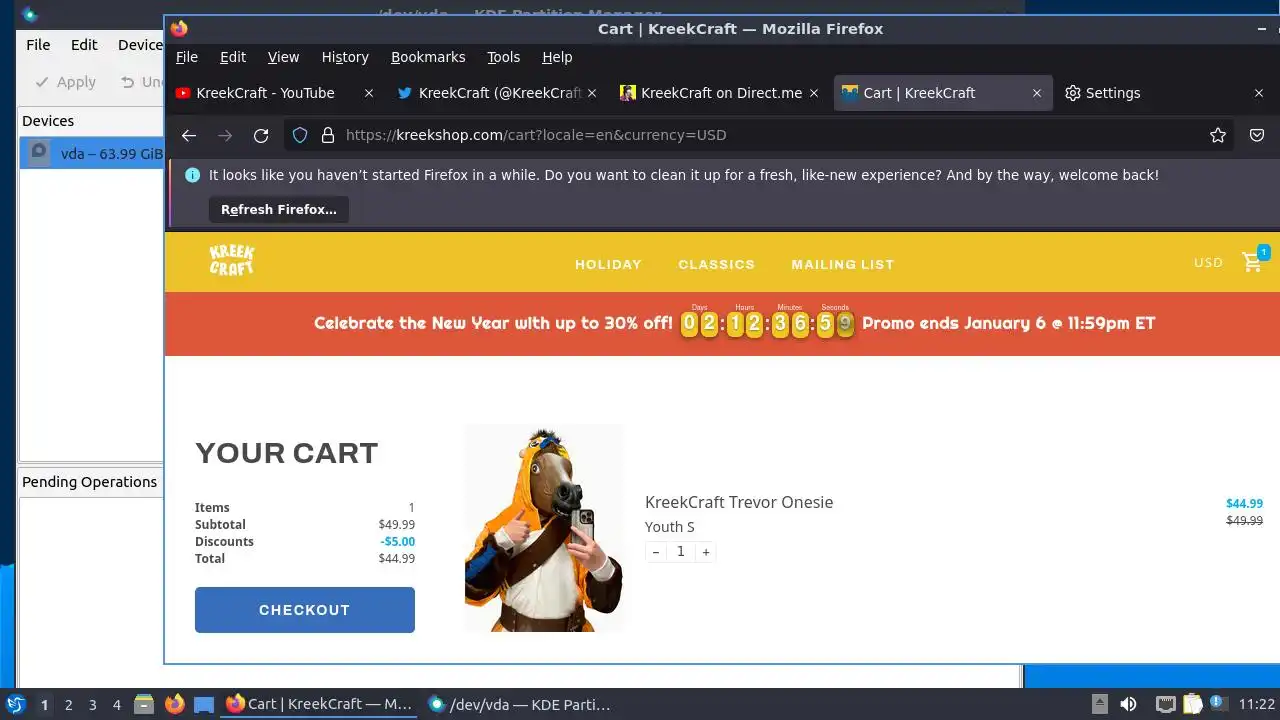Click the Firefox title bar icon

179,29
